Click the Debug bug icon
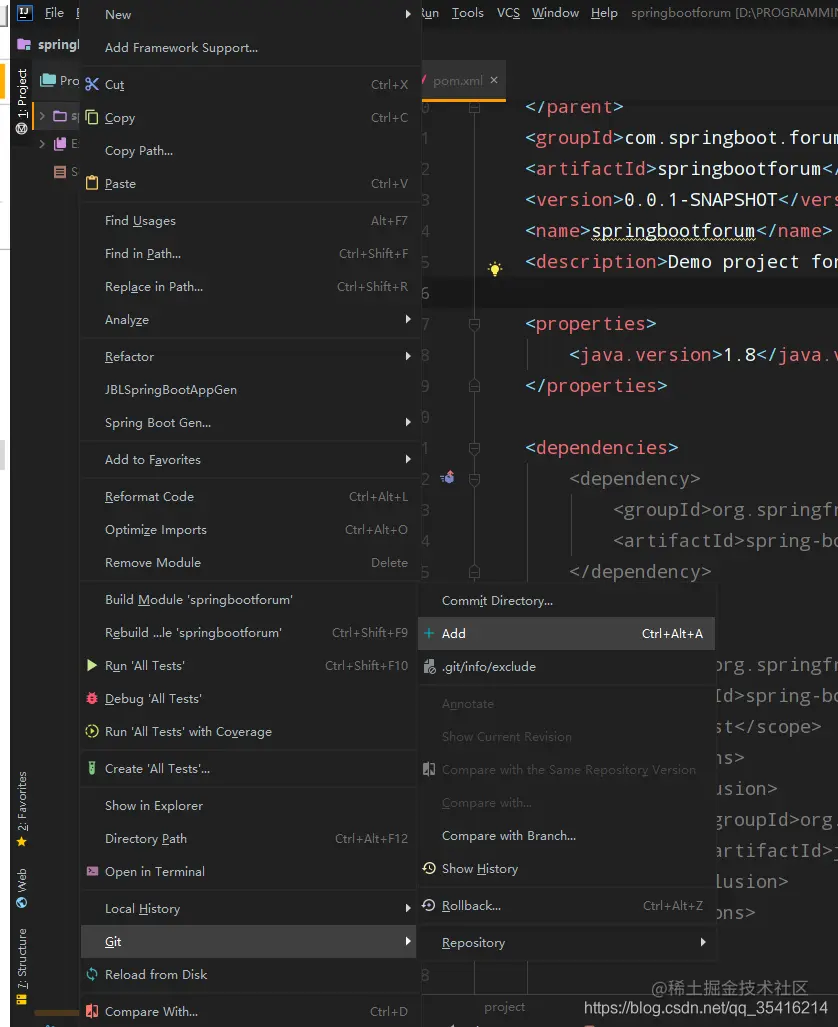Viewport: 838px width, 1027px height. 92,698
